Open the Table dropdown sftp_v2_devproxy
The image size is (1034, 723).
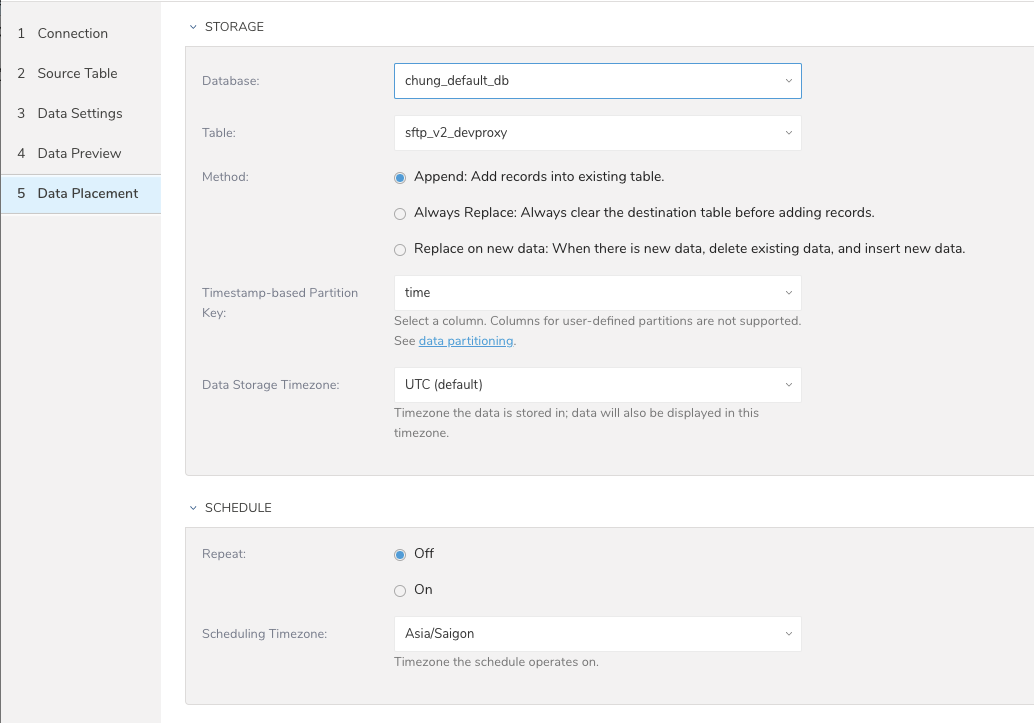[597, 133]
